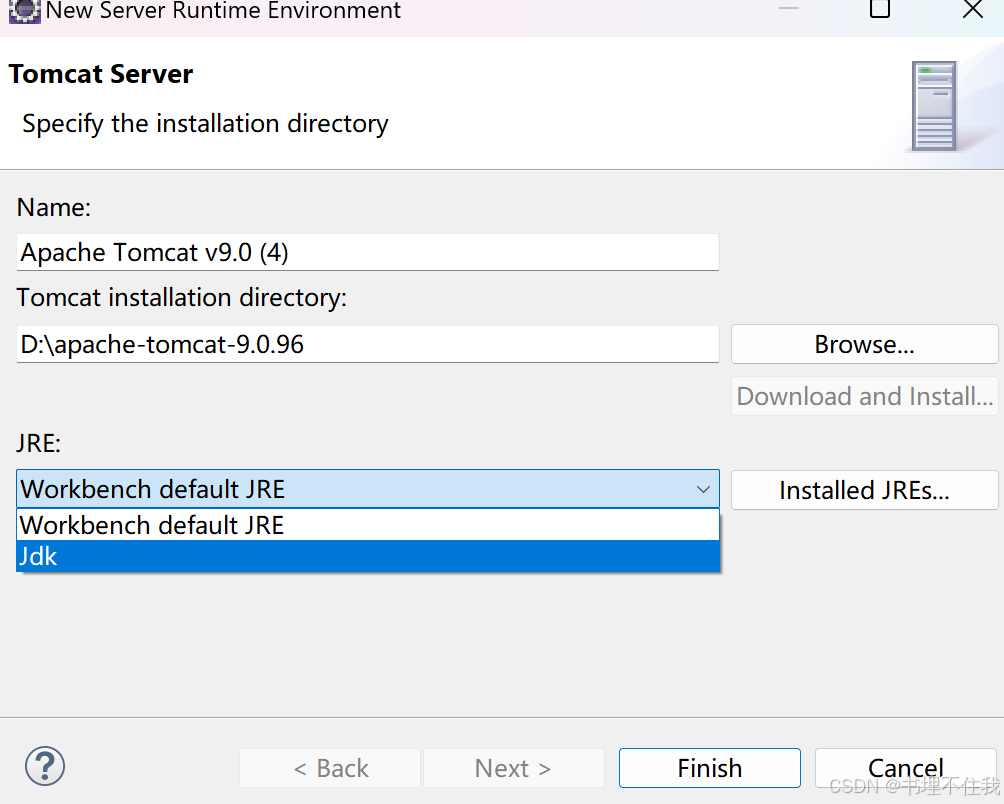This screenshot has width=1004, height=804.
Task: Select Jdk from the JRE list
Action: (x=368, y=556)
